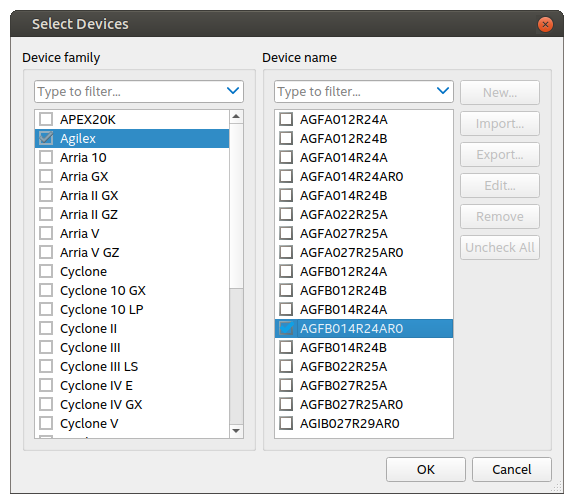Tick the Cyclone V family checkbox
This screenshot has height=504, width=574.
tap(46, 423)
